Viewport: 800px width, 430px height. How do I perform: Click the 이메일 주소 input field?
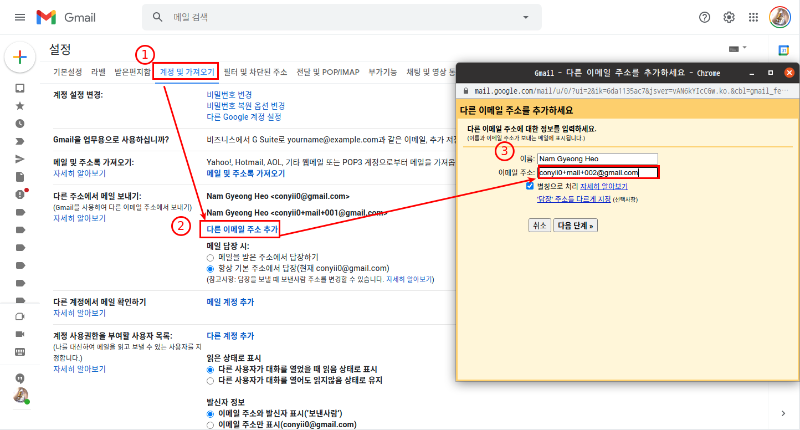[x=598, y=172]
